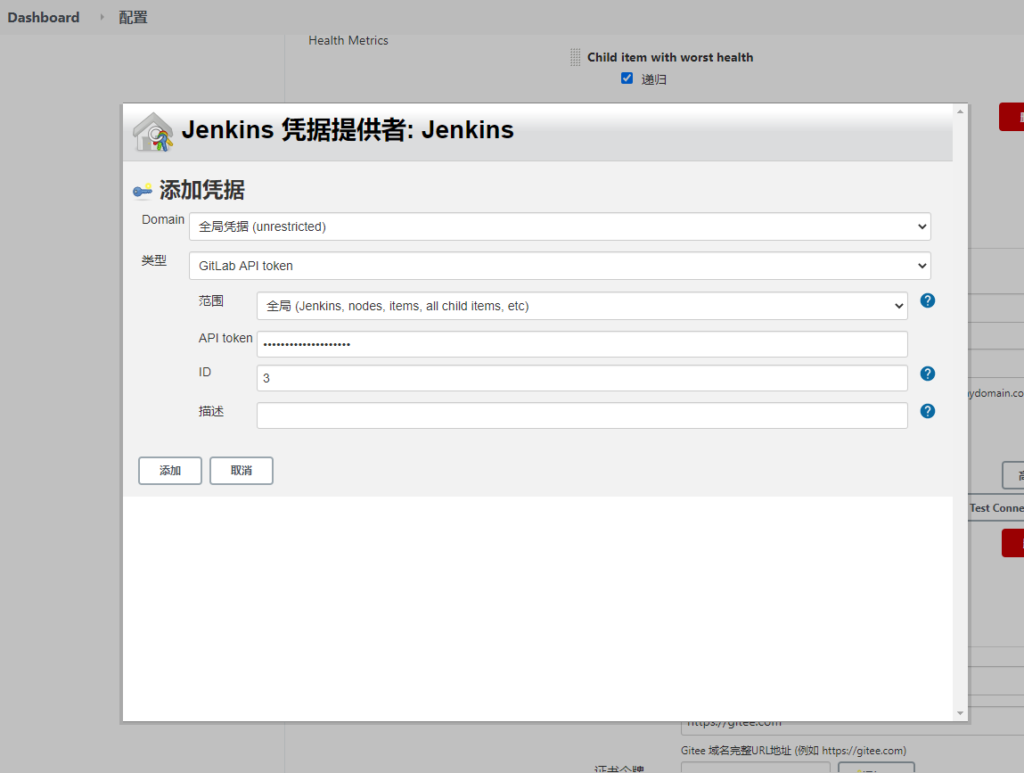Click the 'Gitee 域名完整URL地址' help text
This screenshot has width=1024, height=773.
(x=793, y=751)
